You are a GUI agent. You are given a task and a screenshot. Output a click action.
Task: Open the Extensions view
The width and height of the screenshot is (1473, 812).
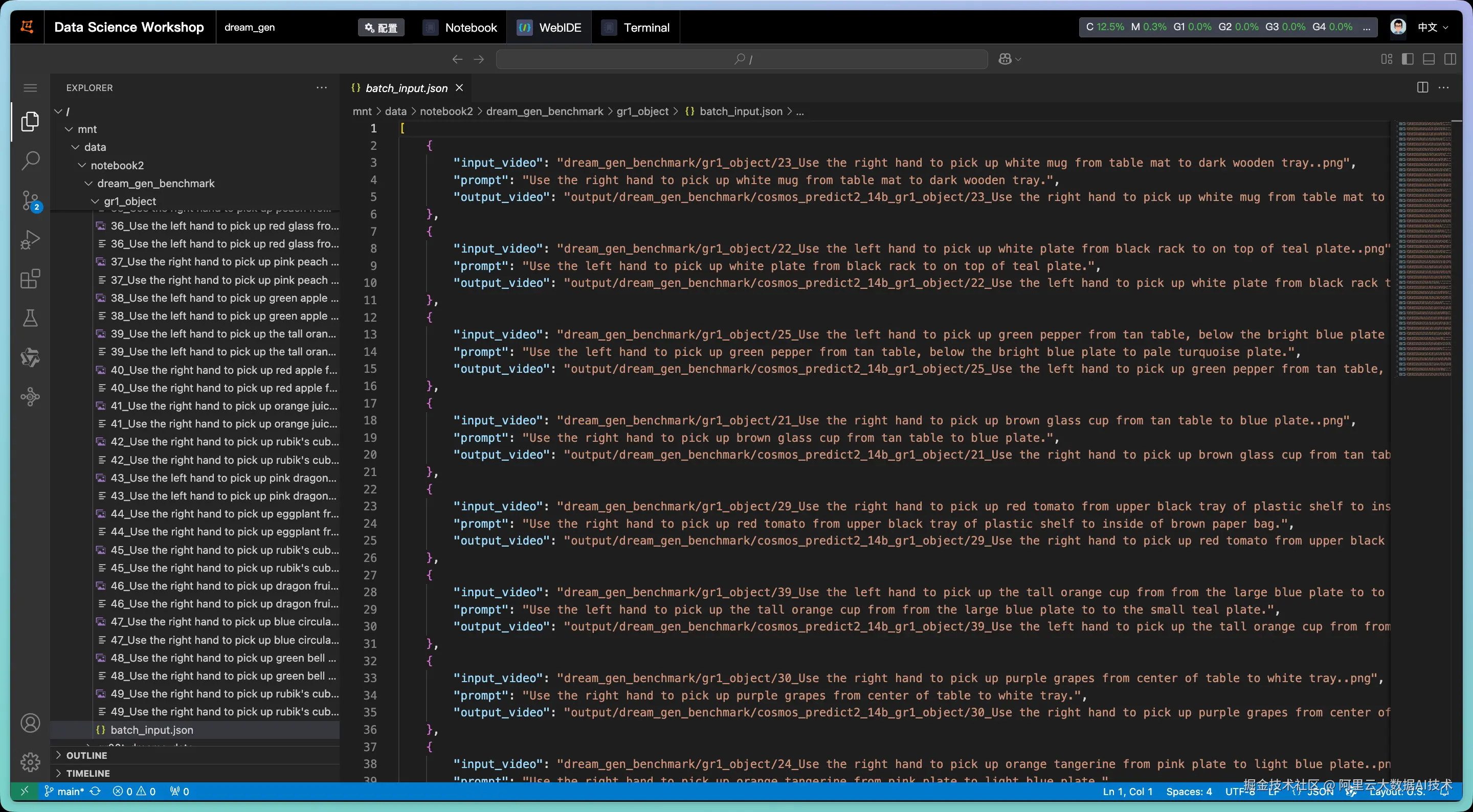[x=30, y=279]
